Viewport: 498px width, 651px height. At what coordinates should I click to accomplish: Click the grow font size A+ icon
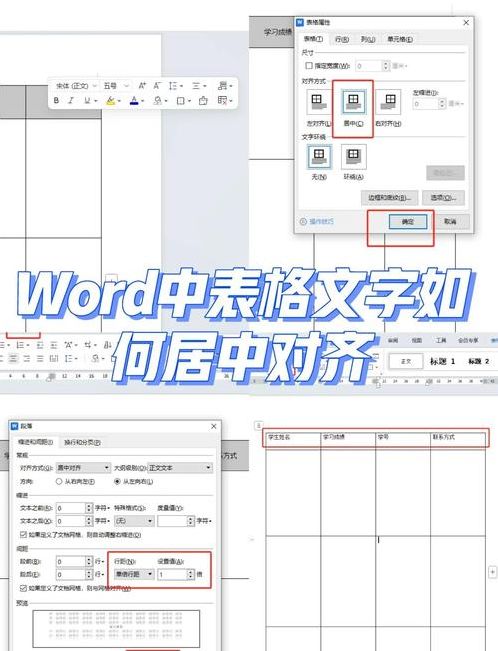[142, 86]
